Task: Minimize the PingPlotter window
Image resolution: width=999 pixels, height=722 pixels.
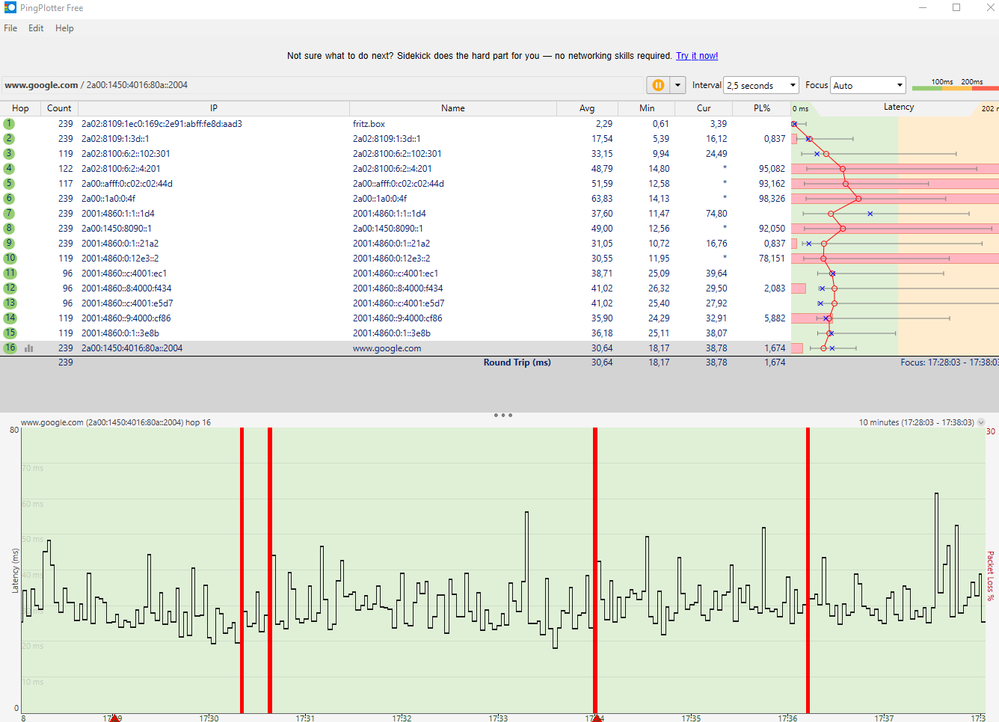Action: (x=923, y=8)
